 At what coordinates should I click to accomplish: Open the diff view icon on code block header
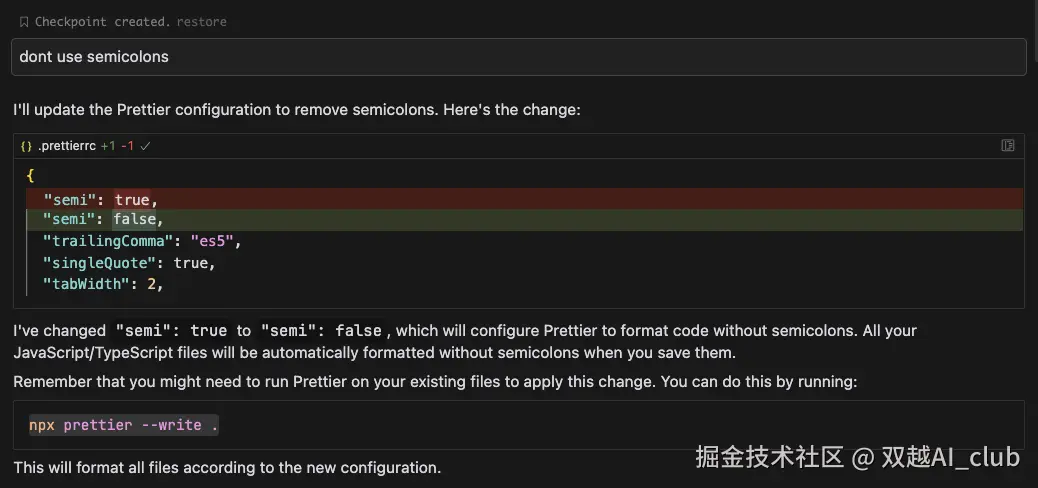pos(1008,146)
